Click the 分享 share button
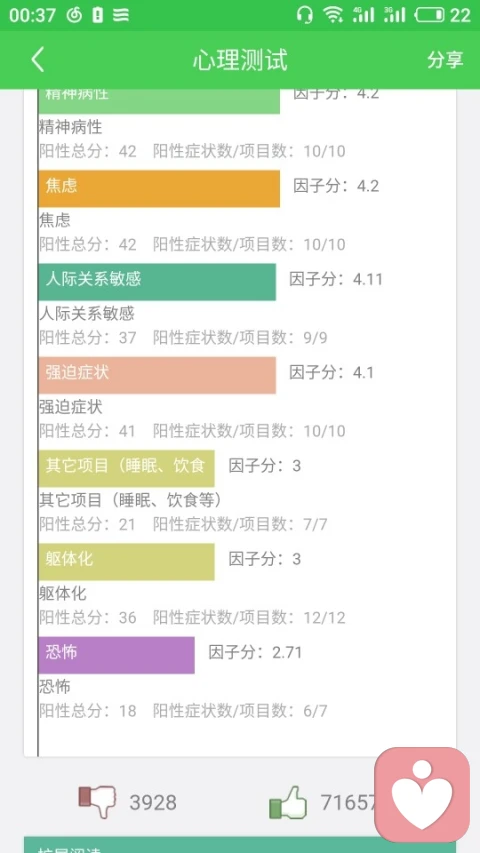The width and height of the screenshot is (480, 853). pyautogui.click(x=445, y=59)
